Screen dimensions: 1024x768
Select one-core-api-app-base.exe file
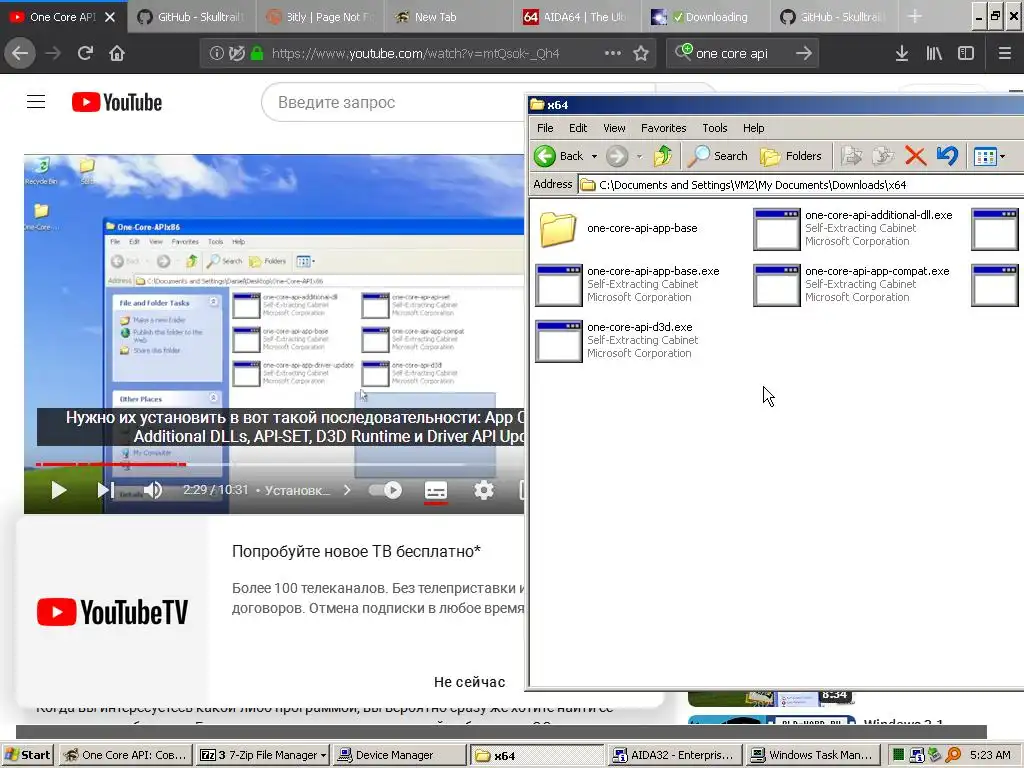(x=628, y=284)
